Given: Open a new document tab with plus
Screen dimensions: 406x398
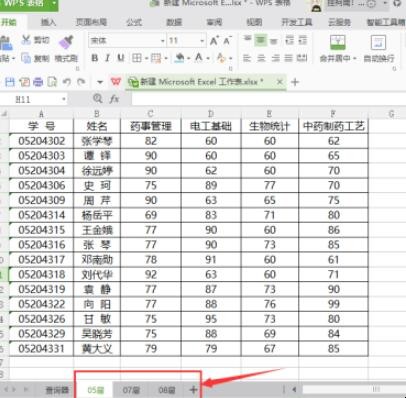Looking at the screenshot, I should tap(295, 82).
